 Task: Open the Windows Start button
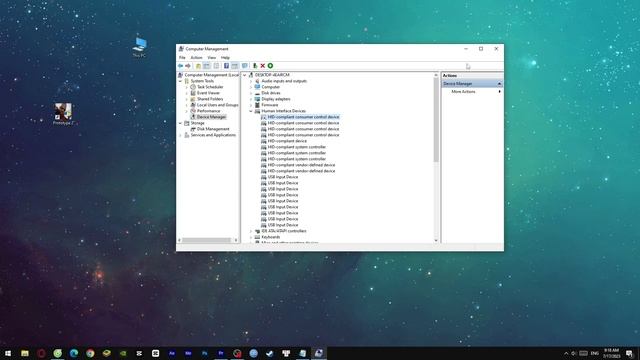[8, 353]
